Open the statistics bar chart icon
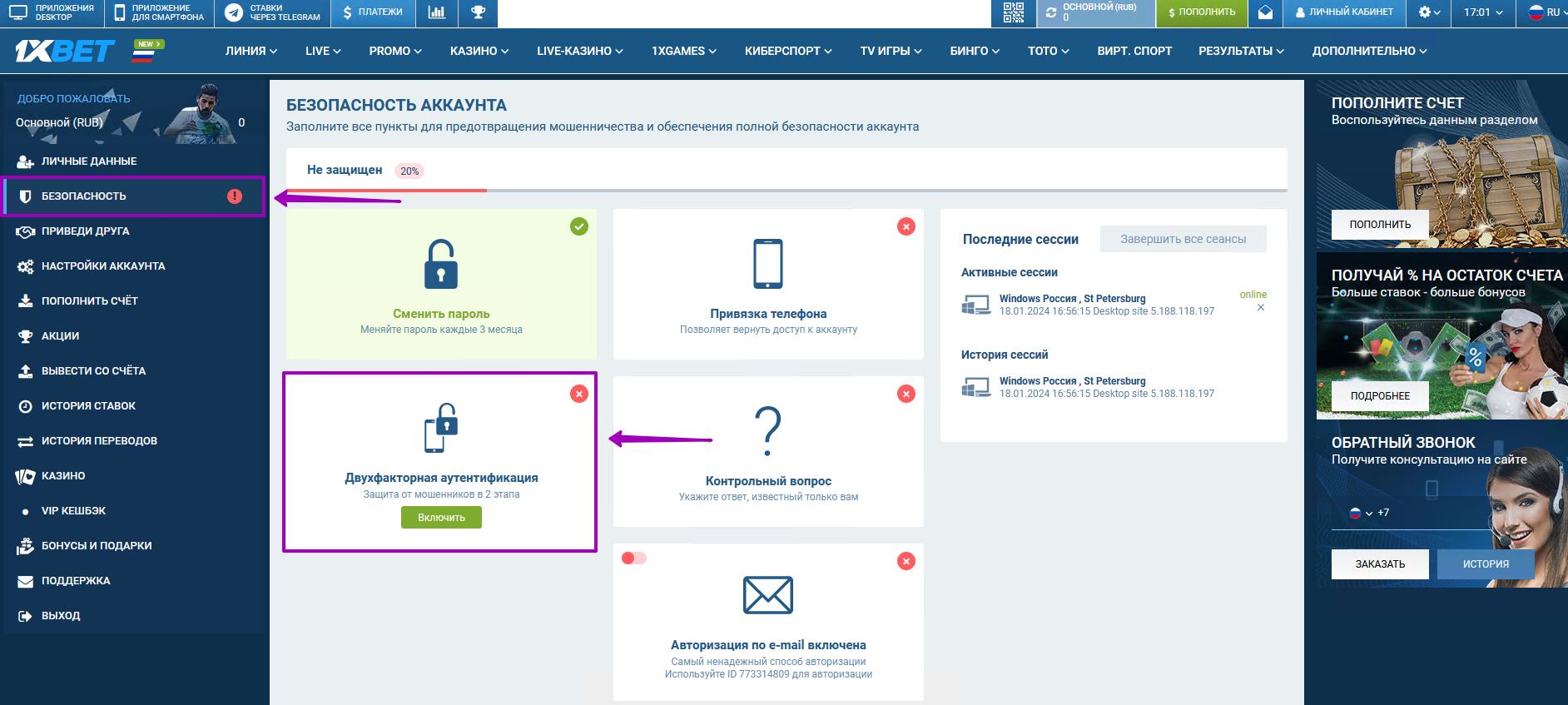This screenshot has width=1568, height=705. click(x=436, y=12)
